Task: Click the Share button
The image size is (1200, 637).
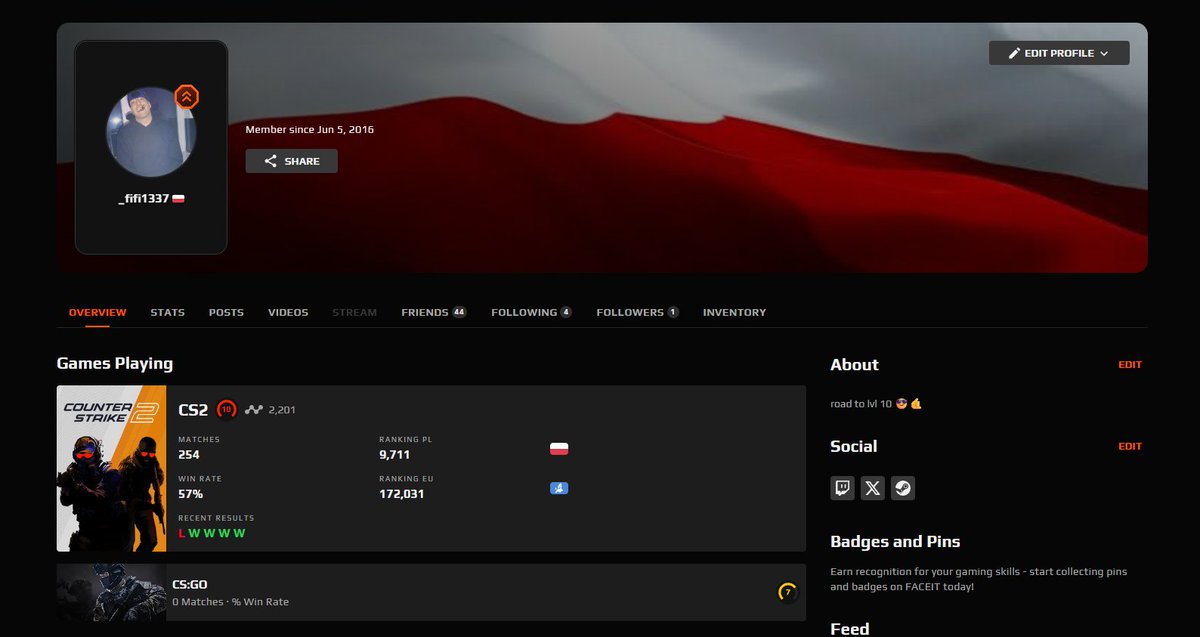Action: coord(292,161)
